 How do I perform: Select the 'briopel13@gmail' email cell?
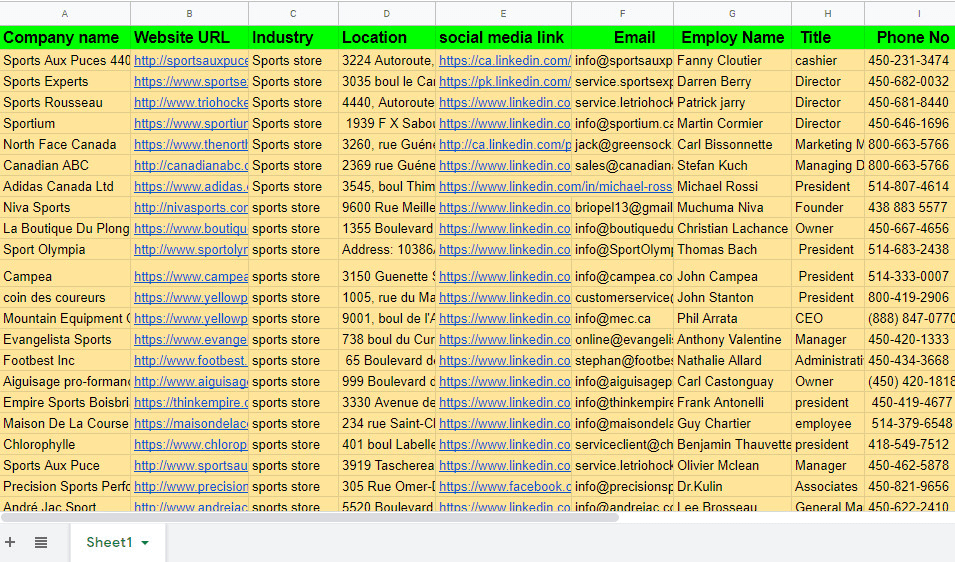pyautogui.click(x=622, y=208)
